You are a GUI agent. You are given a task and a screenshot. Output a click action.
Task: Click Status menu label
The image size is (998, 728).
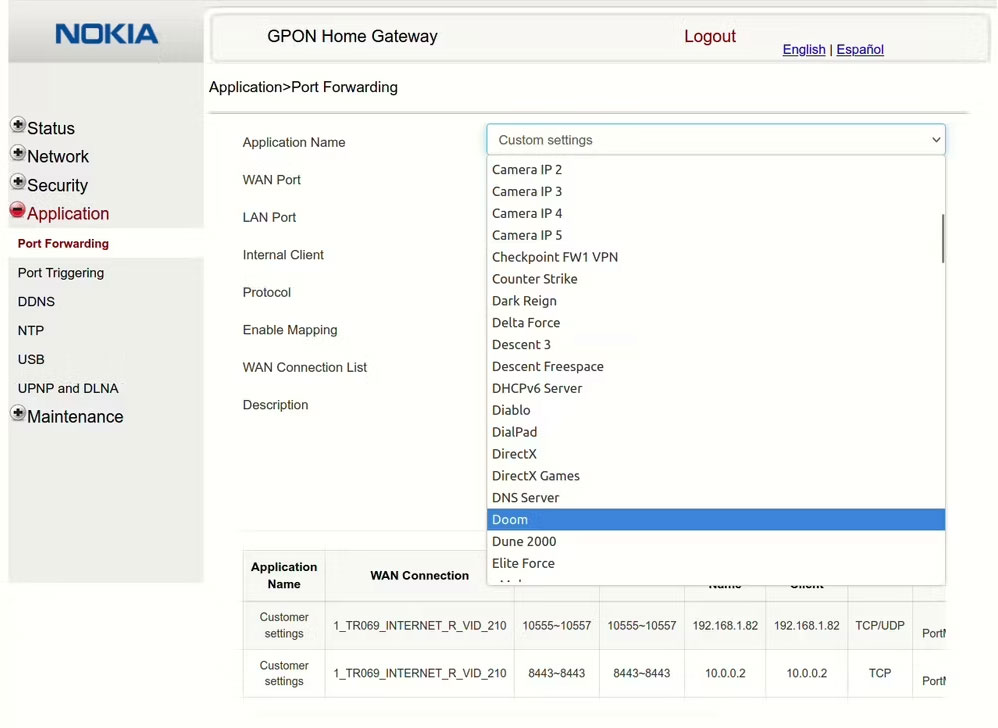pyautogui.click(x=51, y=129)
